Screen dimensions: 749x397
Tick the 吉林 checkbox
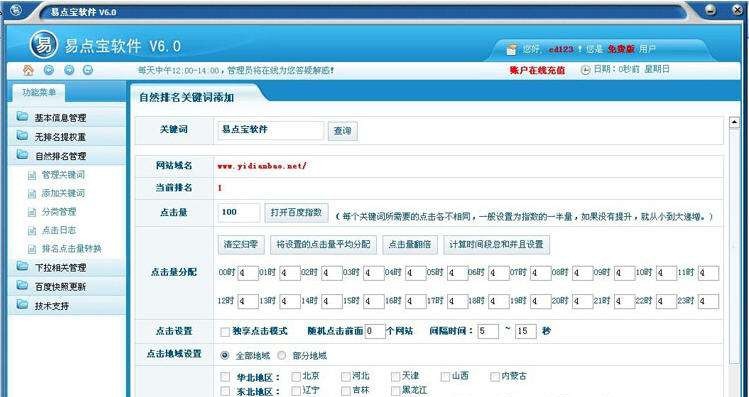346,391
